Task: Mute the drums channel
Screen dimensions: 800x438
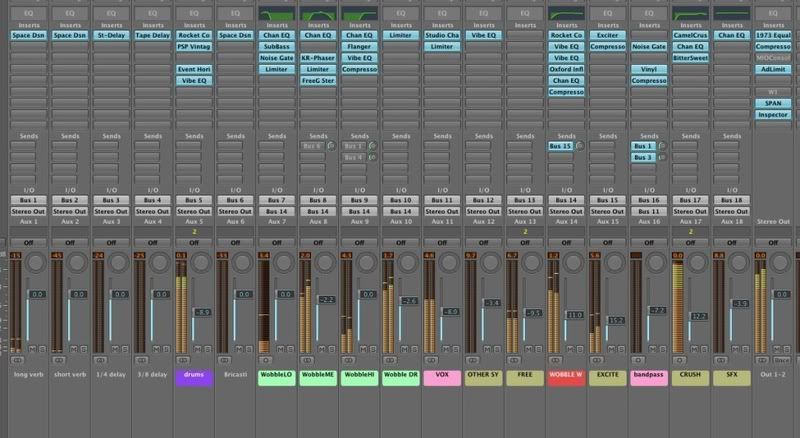Action: (198, 349)
